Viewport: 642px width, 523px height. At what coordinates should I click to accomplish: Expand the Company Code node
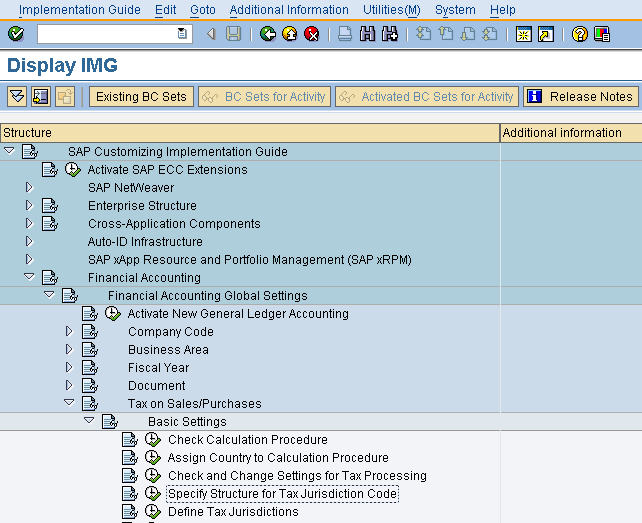pos(69,331)
